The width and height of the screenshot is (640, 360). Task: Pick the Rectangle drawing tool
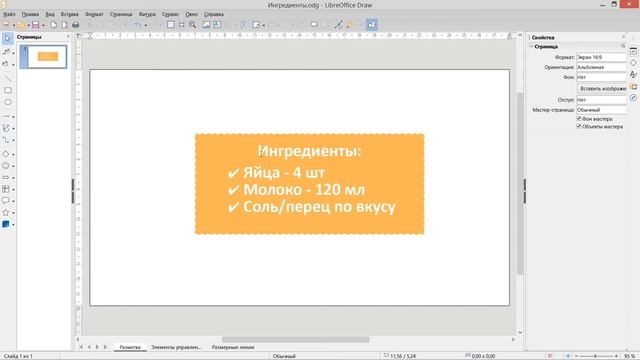(8, 90)
